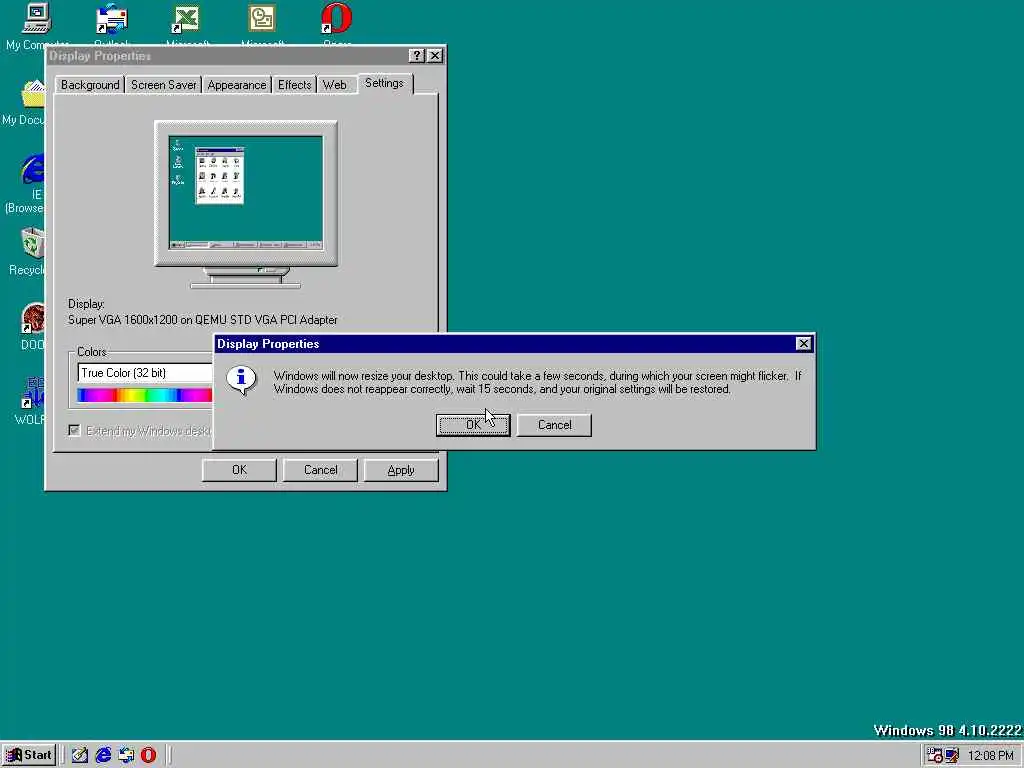Click info icon in resize message
1024x768 pixels.
[241, 380]
